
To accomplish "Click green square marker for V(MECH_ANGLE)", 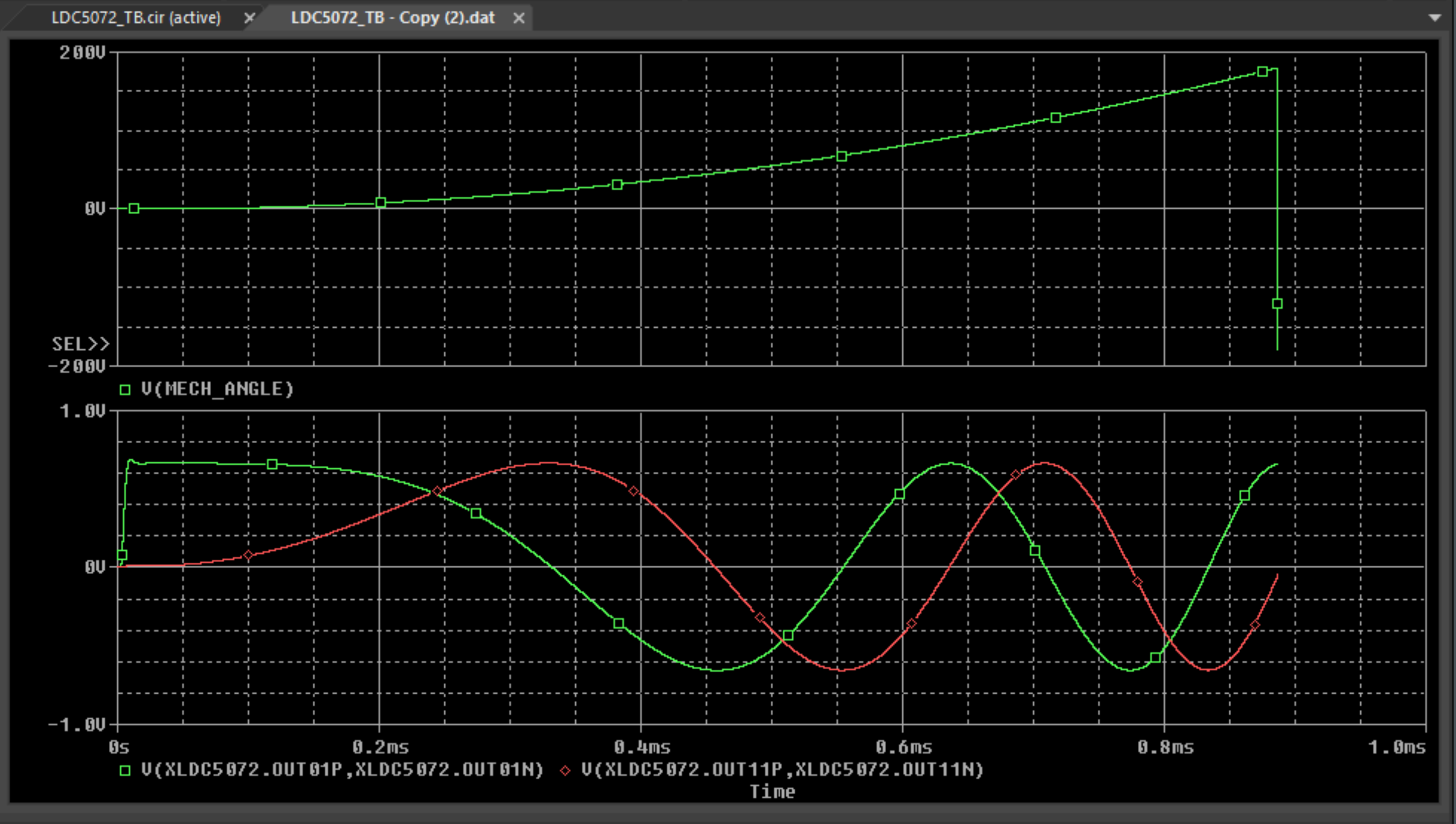I will click(x=125, y=390).
